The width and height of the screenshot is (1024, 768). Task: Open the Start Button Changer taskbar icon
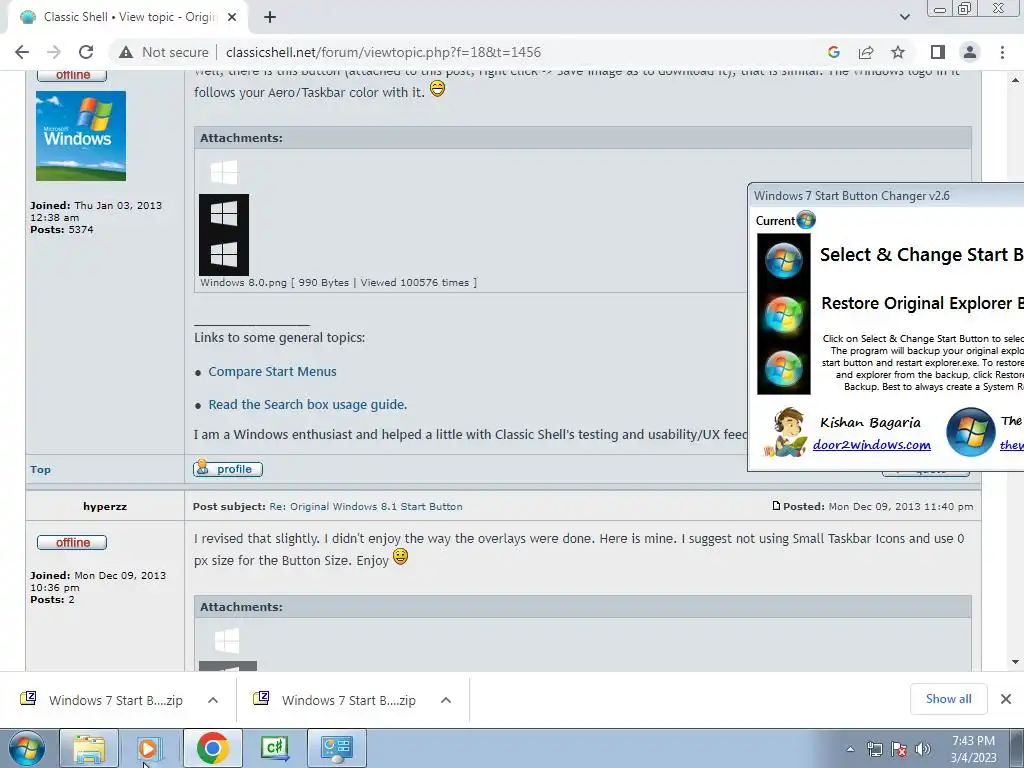pos(337,748)
